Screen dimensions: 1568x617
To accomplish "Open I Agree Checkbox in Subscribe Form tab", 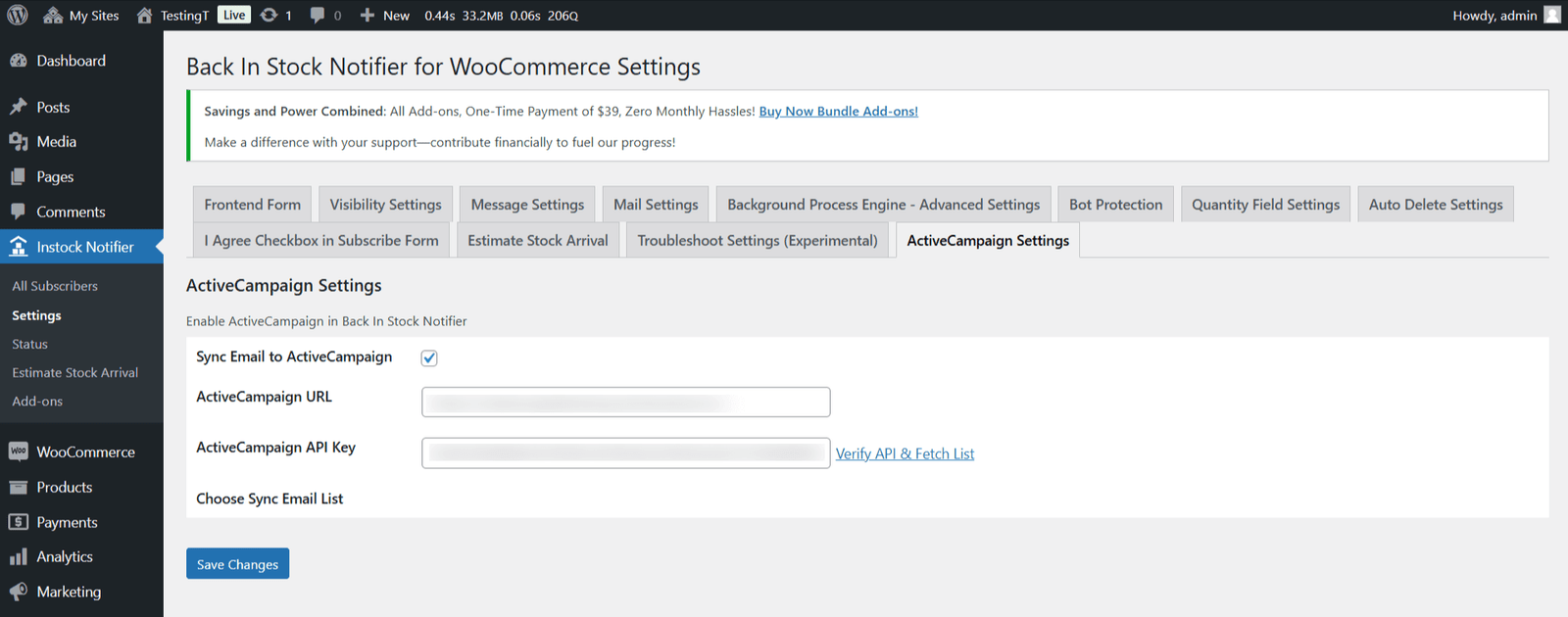I will coord(321,240).
